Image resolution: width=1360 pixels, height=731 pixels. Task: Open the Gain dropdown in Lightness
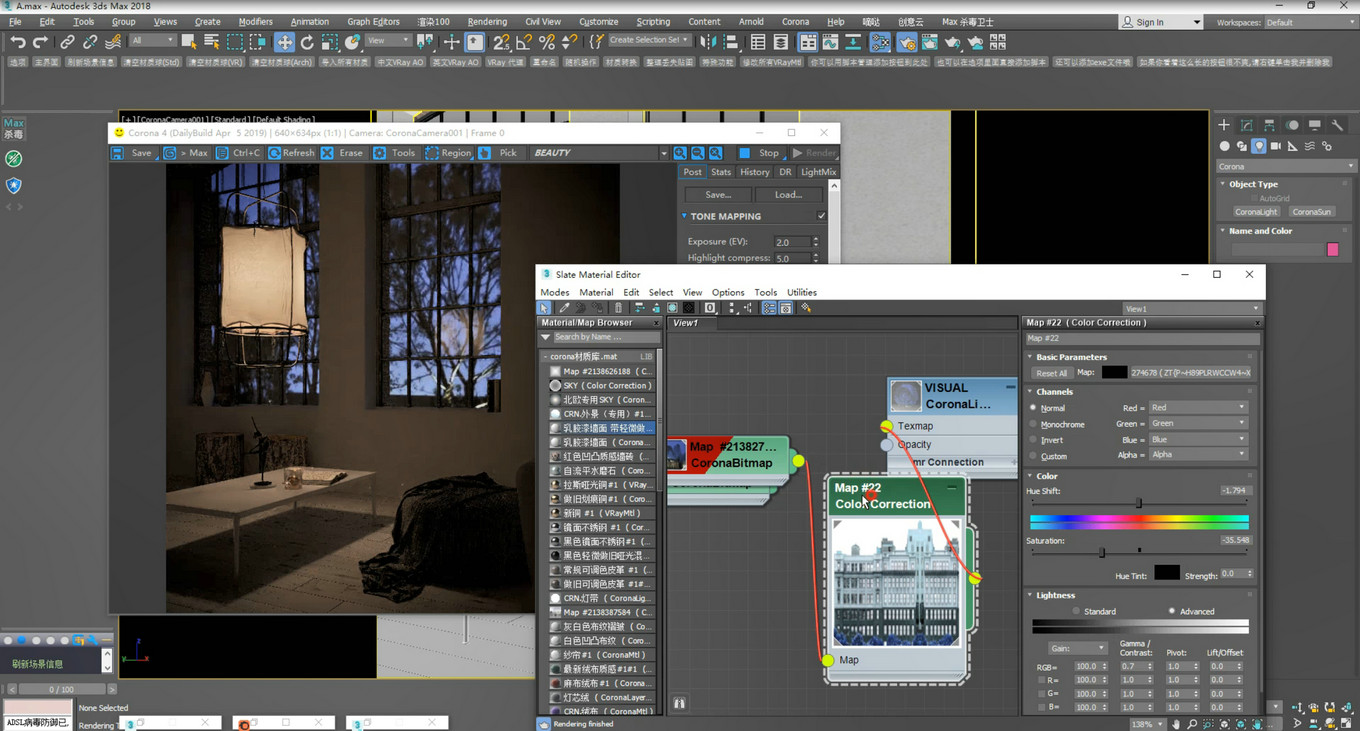click(x=1077, y=648)
